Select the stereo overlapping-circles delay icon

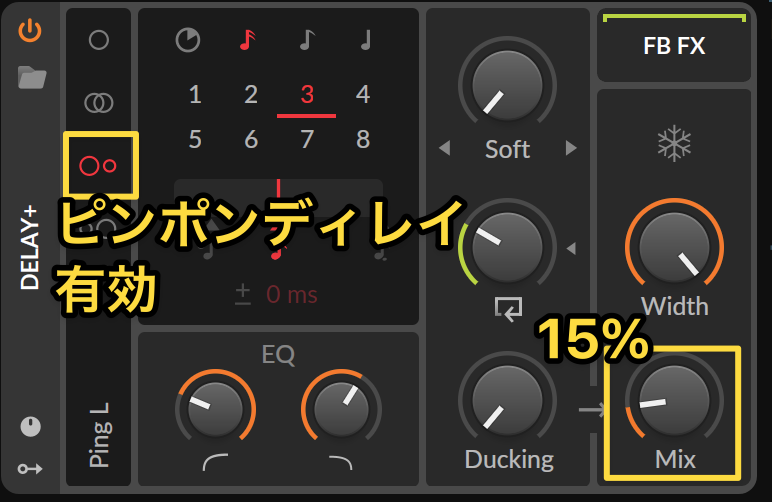[x=99, y=103]
